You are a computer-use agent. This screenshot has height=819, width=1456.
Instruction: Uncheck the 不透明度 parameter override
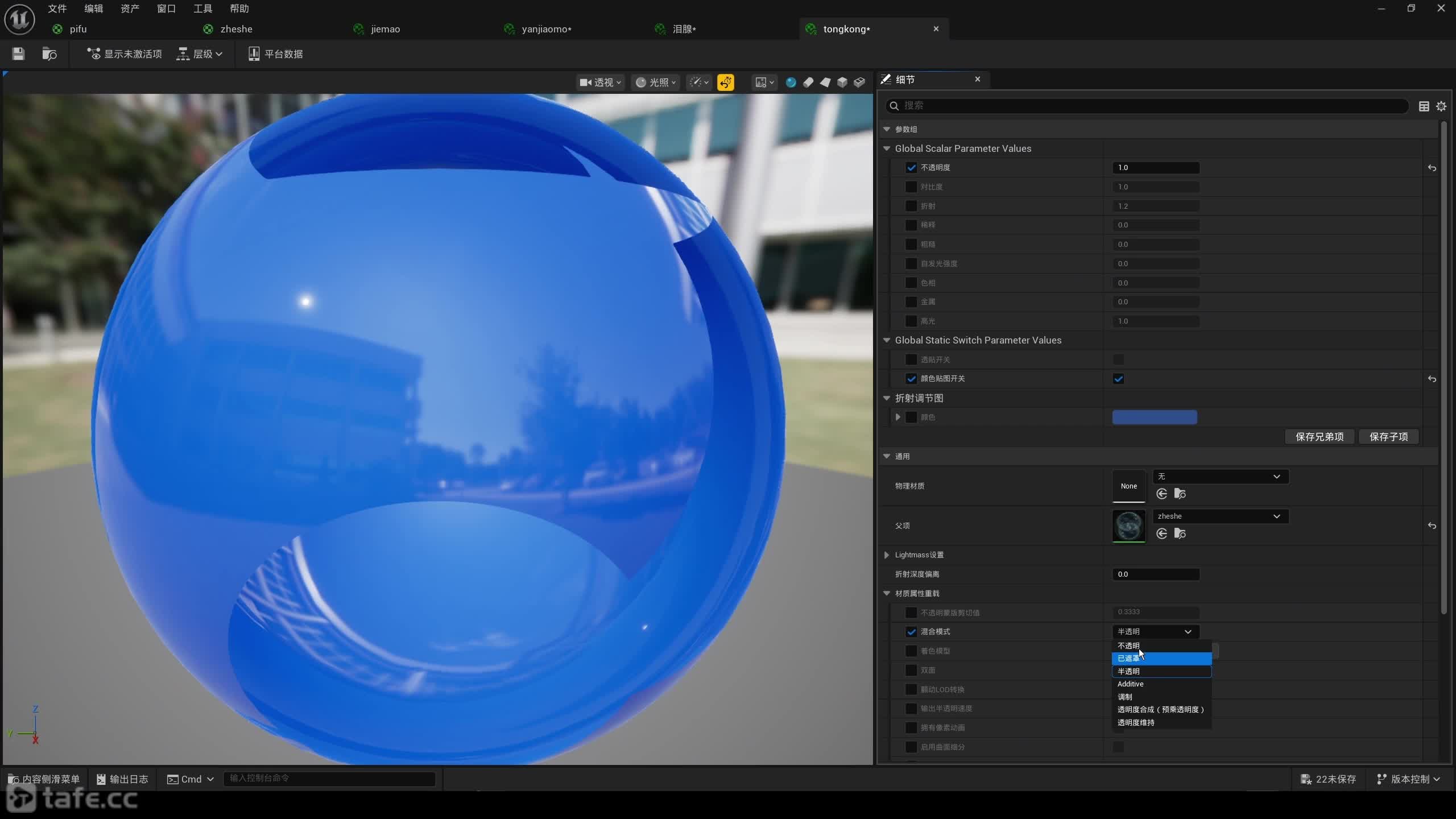[x=911, y=168]
